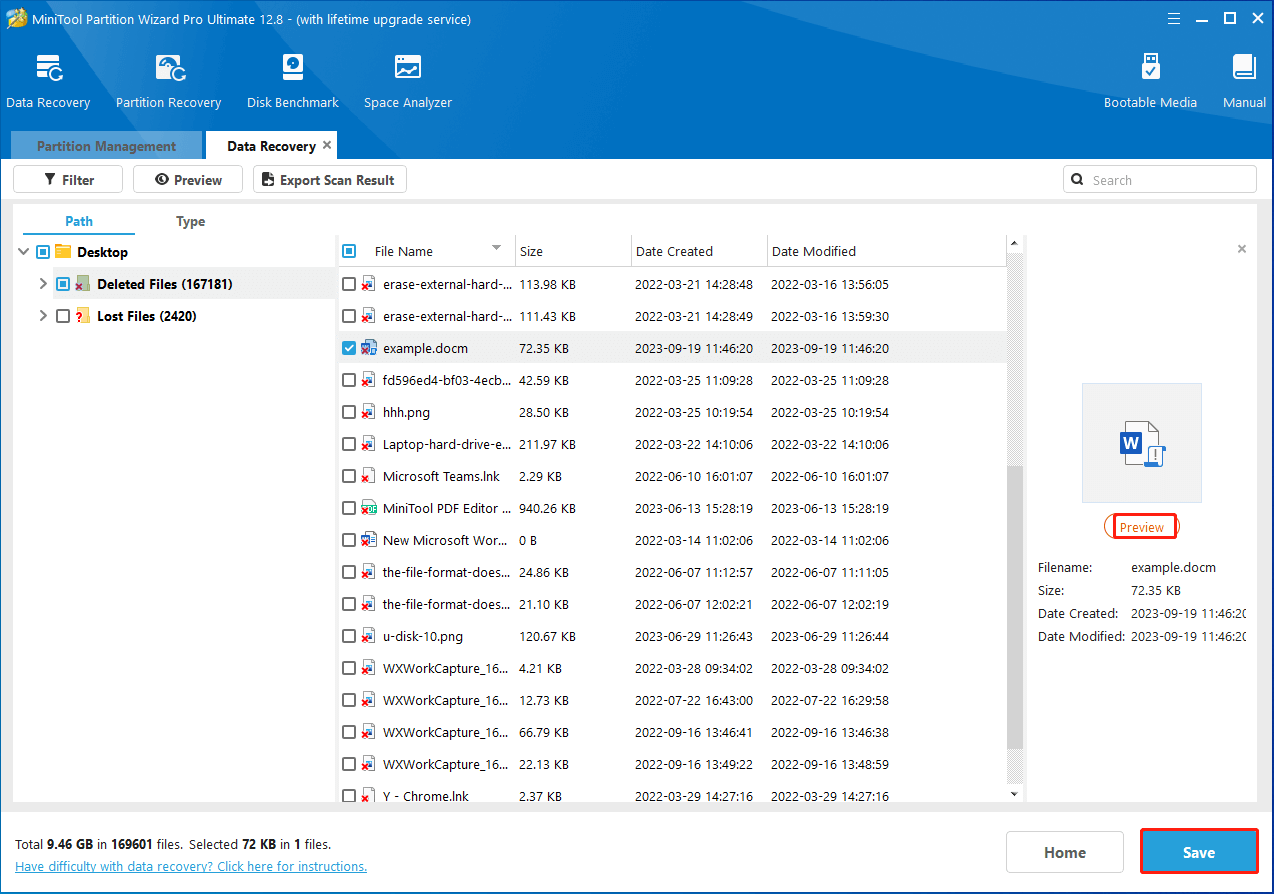This screenshot has width=1274, height=894.
Task: Click the file list scroll up arrow
Action: (x=1015, y=244)
